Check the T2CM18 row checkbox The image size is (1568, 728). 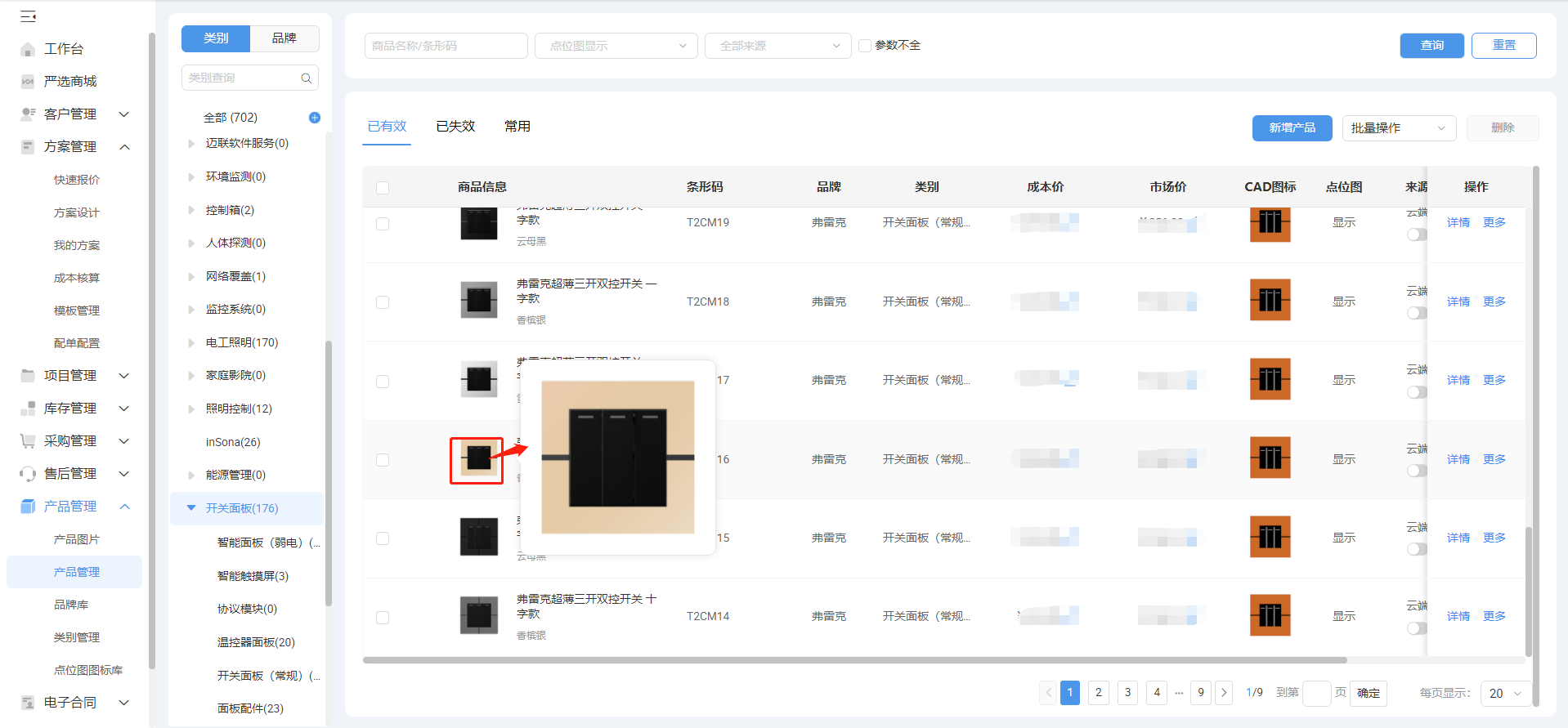tap(383, 302)
